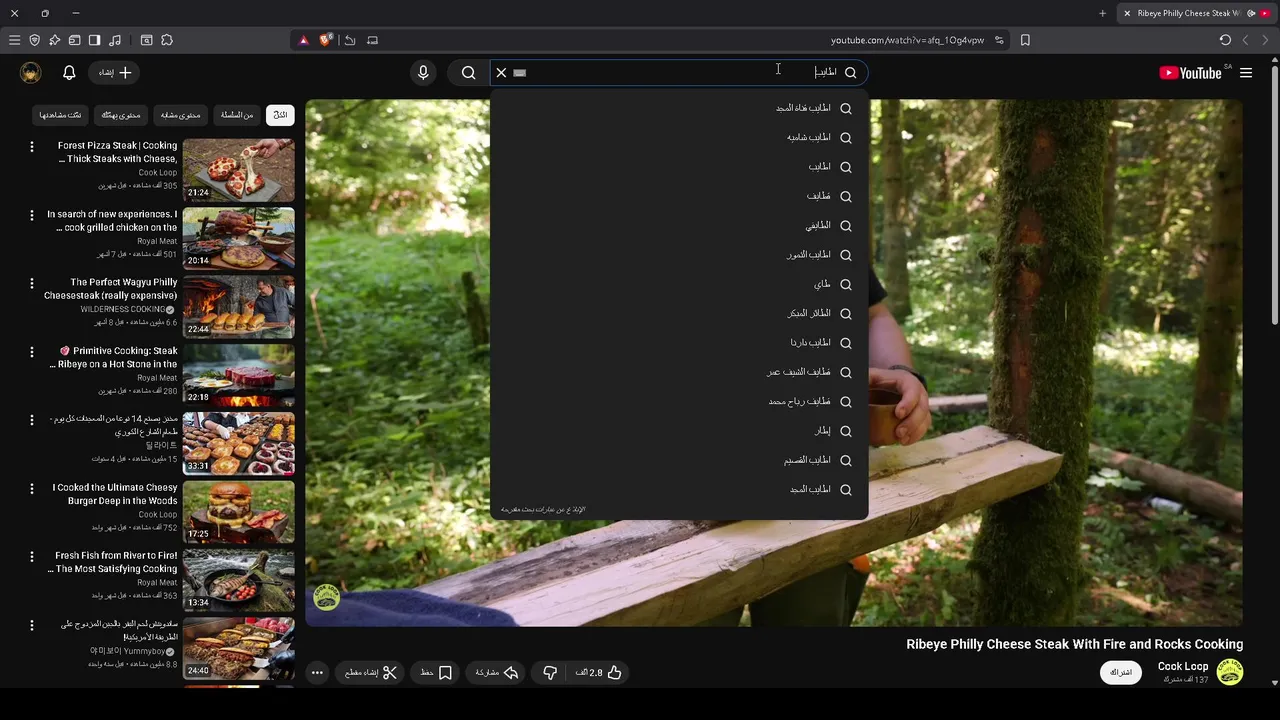Open options menu for Perfect Wagyu Philly

click(31, 284)
